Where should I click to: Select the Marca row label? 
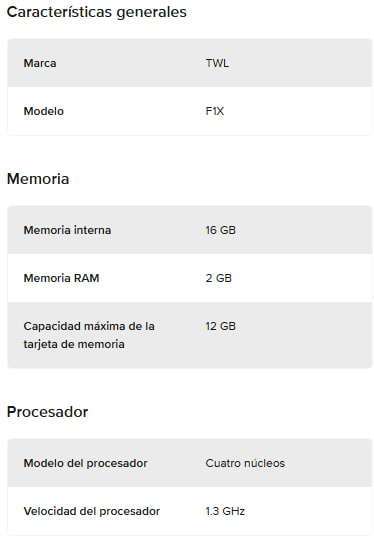coord(40,63)
